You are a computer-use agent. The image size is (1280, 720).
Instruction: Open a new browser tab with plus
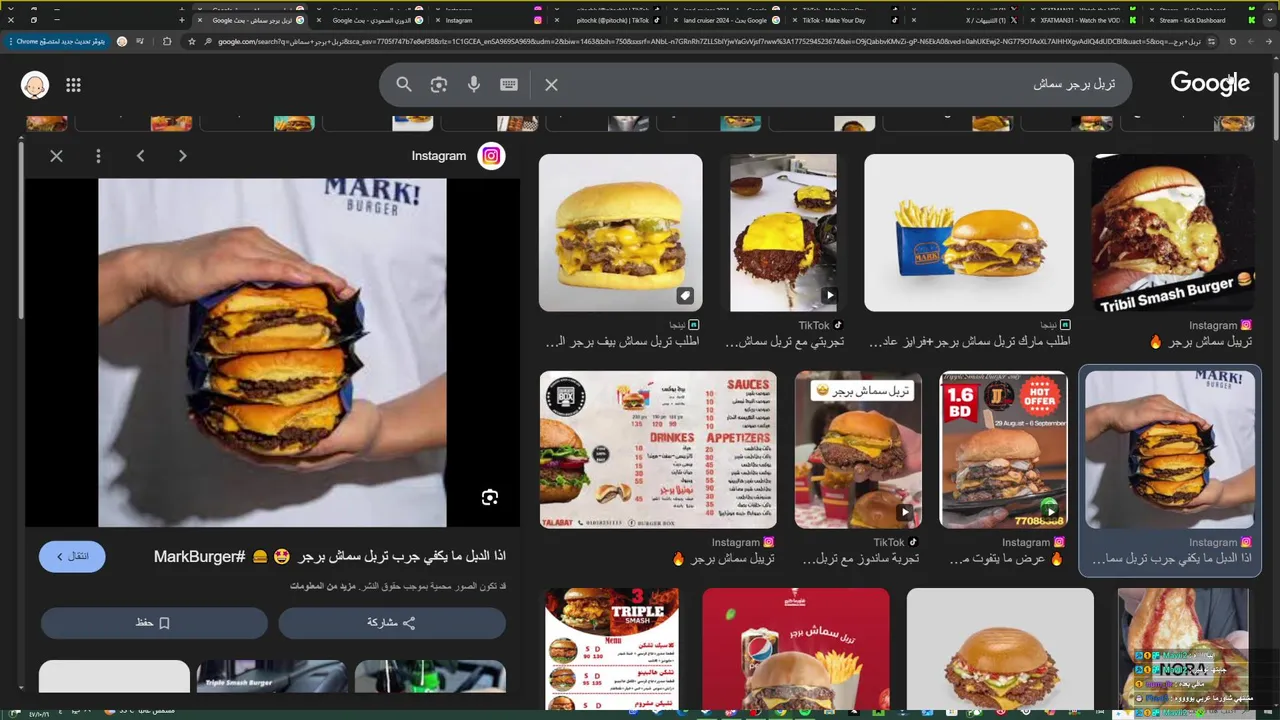tap(181, 20)
